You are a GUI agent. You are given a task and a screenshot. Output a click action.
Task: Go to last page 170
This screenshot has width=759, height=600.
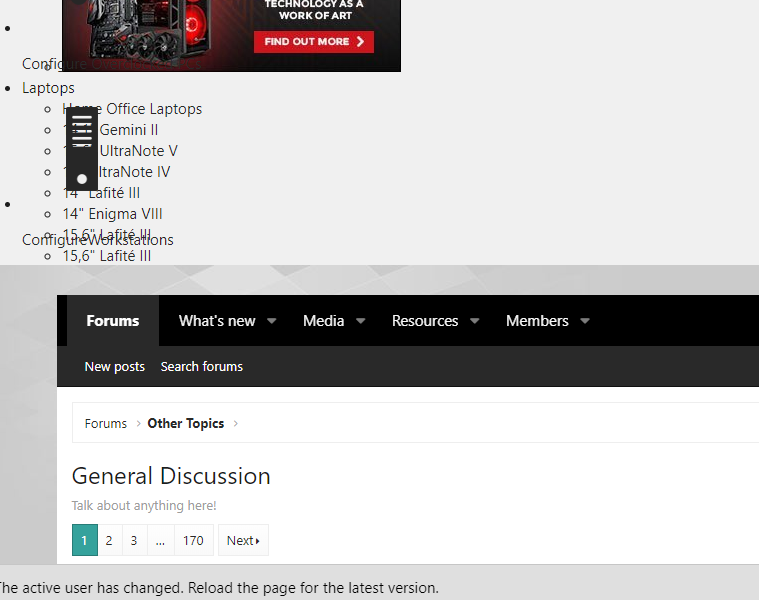click(x=193, y=540)
